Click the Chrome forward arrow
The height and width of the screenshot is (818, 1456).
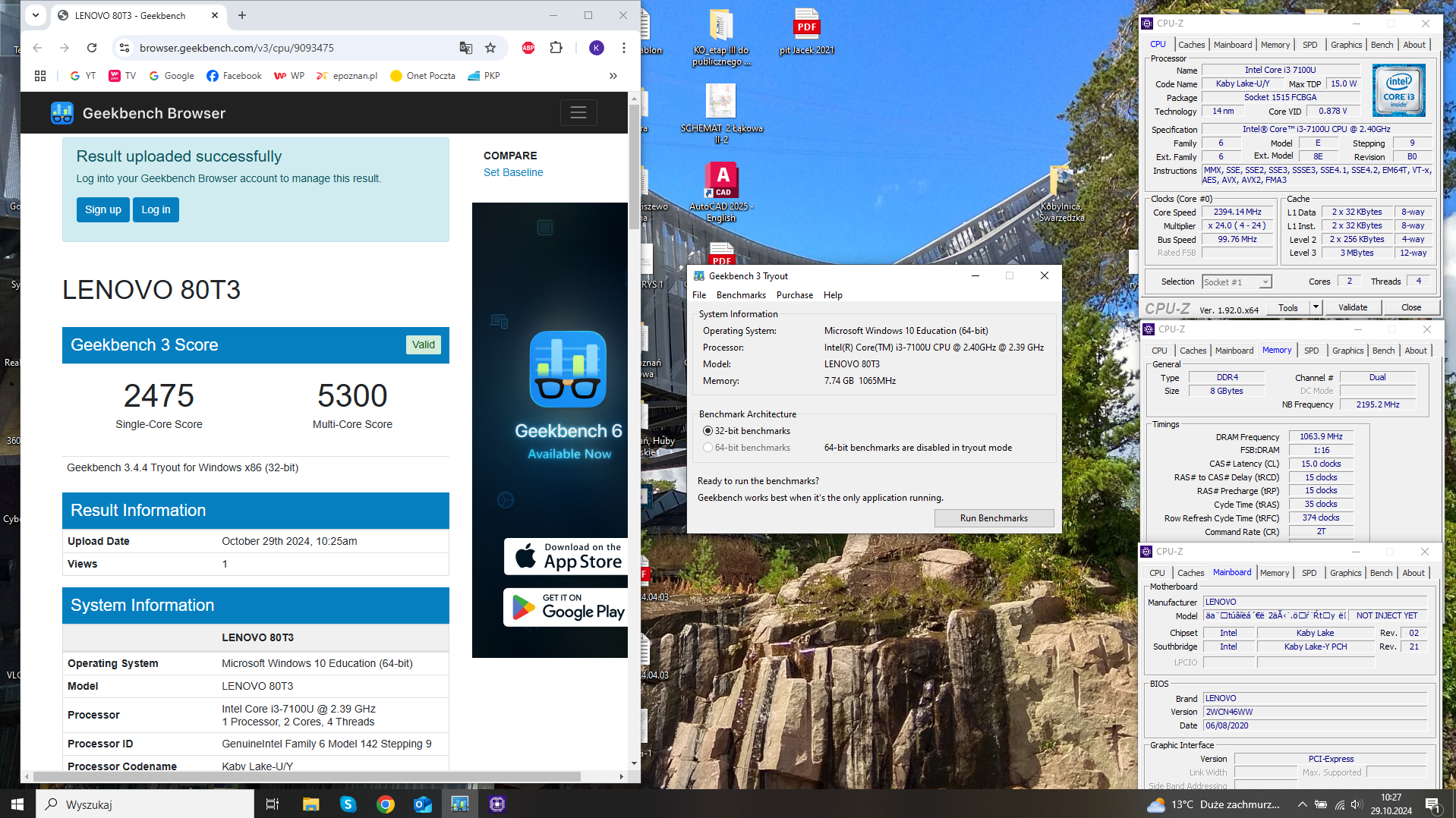click(x=65, y=48)
